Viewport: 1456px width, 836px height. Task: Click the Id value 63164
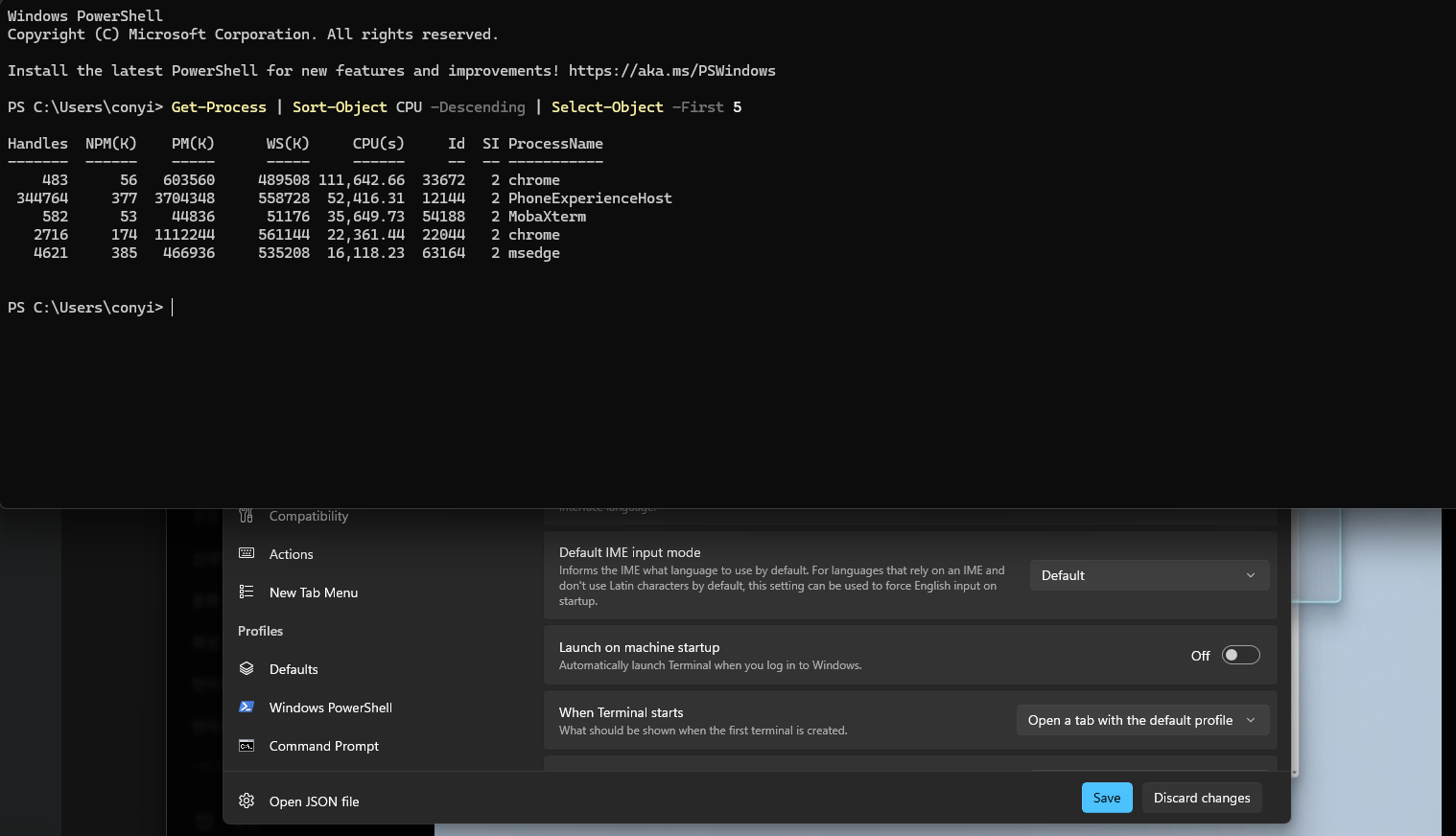point(443,253)
